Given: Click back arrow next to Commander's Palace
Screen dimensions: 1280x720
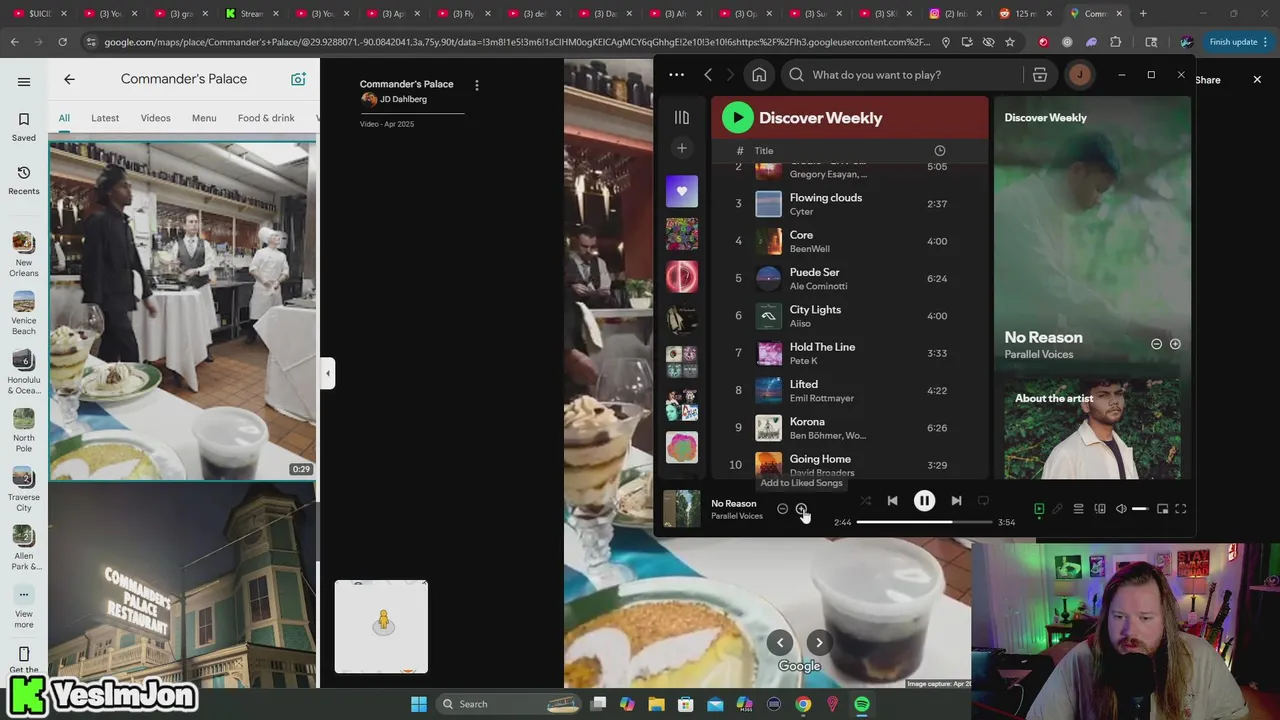Looking at the screenshot, I should pyautogui.click(x=69, y=79).
